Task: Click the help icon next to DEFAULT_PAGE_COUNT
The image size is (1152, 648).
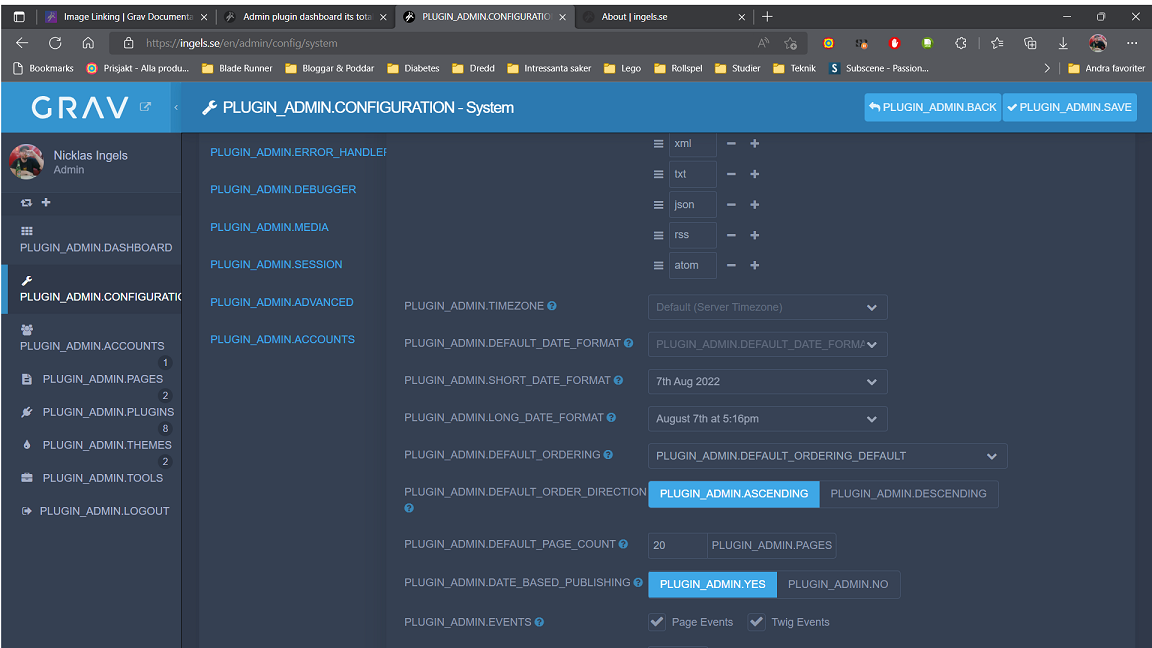Action: 623,544
